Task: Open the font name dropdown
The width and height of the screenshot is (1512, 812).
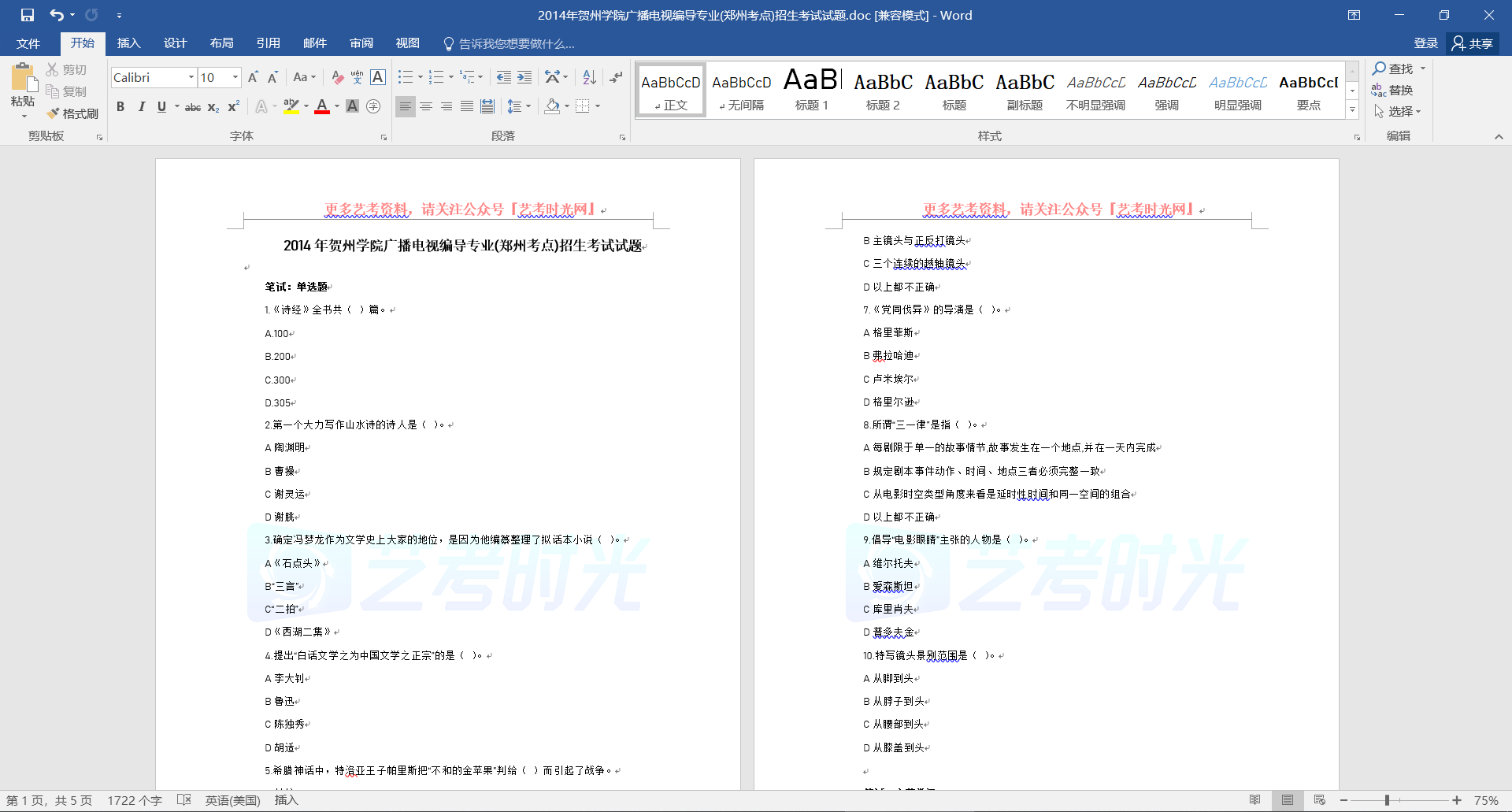Action: coord(191,77)
